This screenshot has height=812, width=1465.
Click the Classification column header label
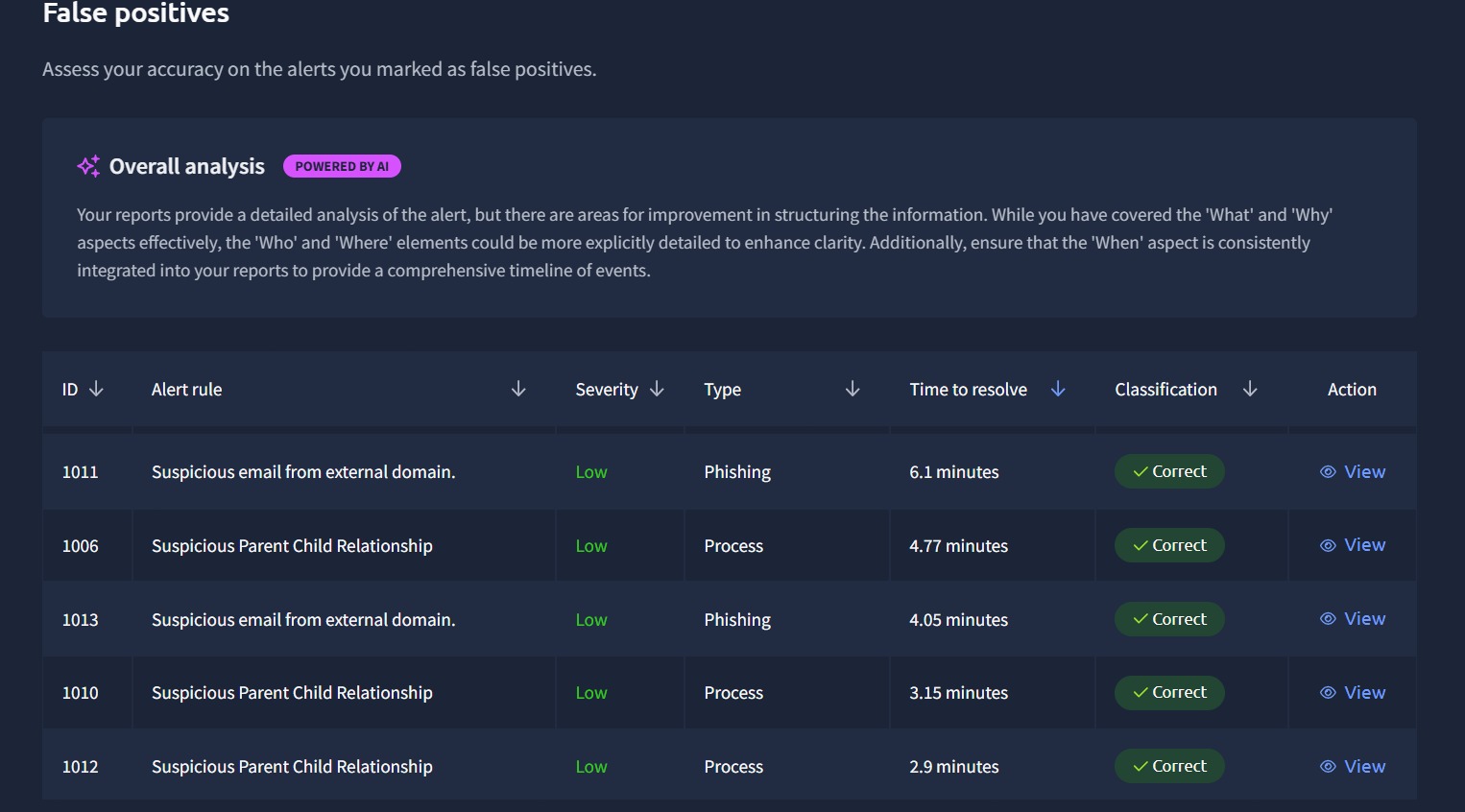pos(1165,389)
